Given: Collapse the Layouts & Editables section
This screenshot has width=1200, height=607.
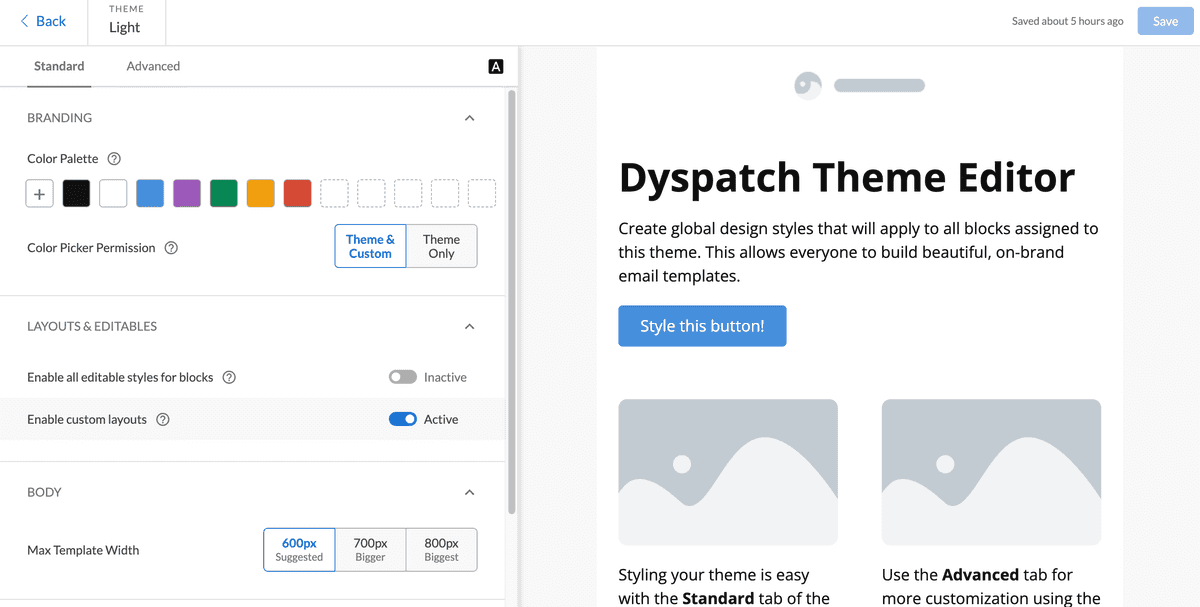Looking at the screenshot, I should pyautogui.click(x=470, y=326).
